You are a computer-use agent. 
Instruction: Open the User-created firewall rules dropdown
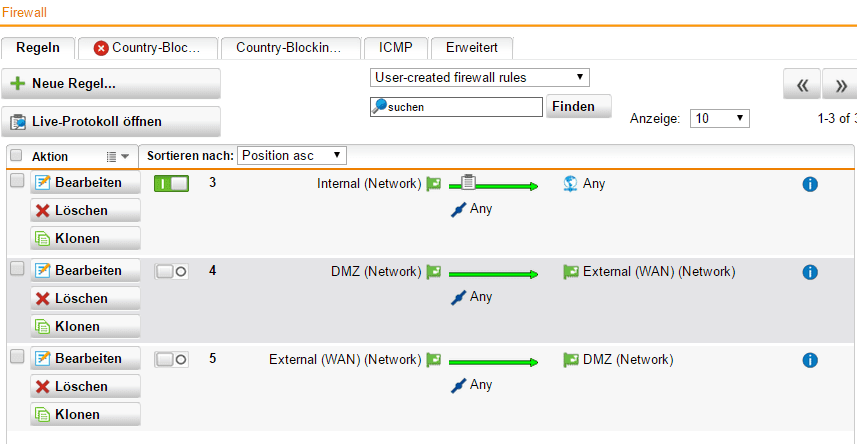[480, 77]
